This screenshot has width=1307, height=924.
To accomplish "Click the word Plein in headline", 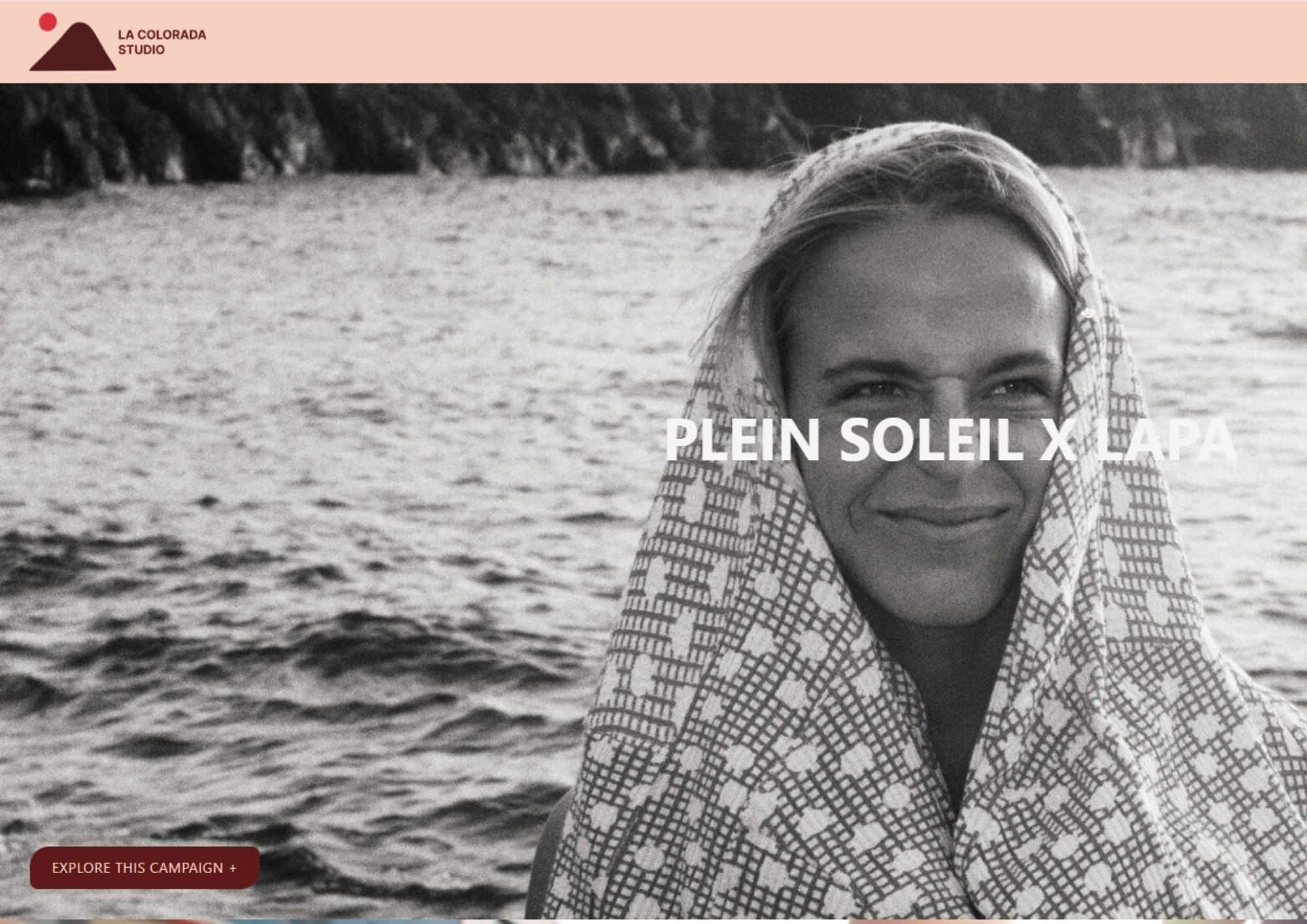I will point(742,440).
